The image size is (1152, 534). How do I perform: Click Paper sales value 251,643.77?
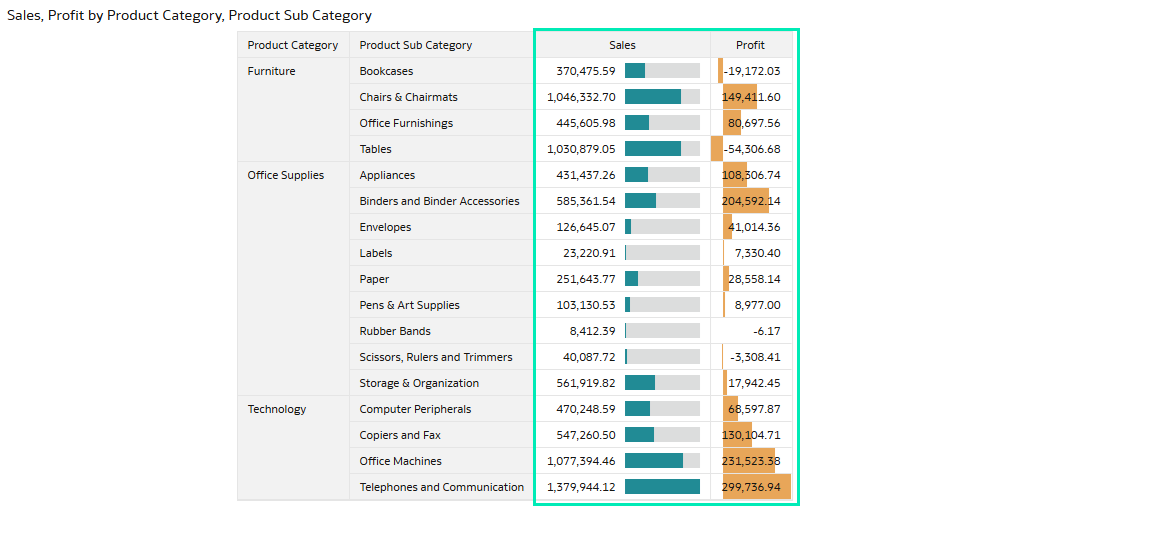click(586, 279)
